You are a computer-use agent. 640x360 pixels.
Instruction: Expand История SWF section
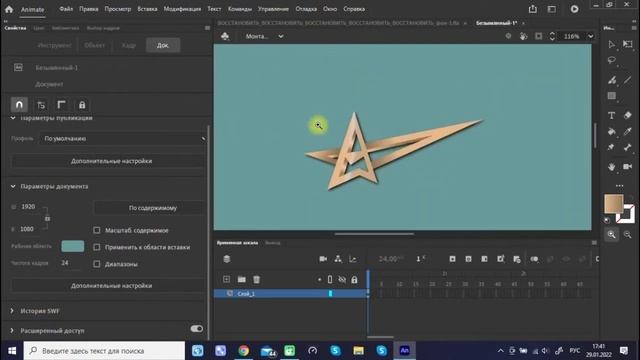click(12, 311)
